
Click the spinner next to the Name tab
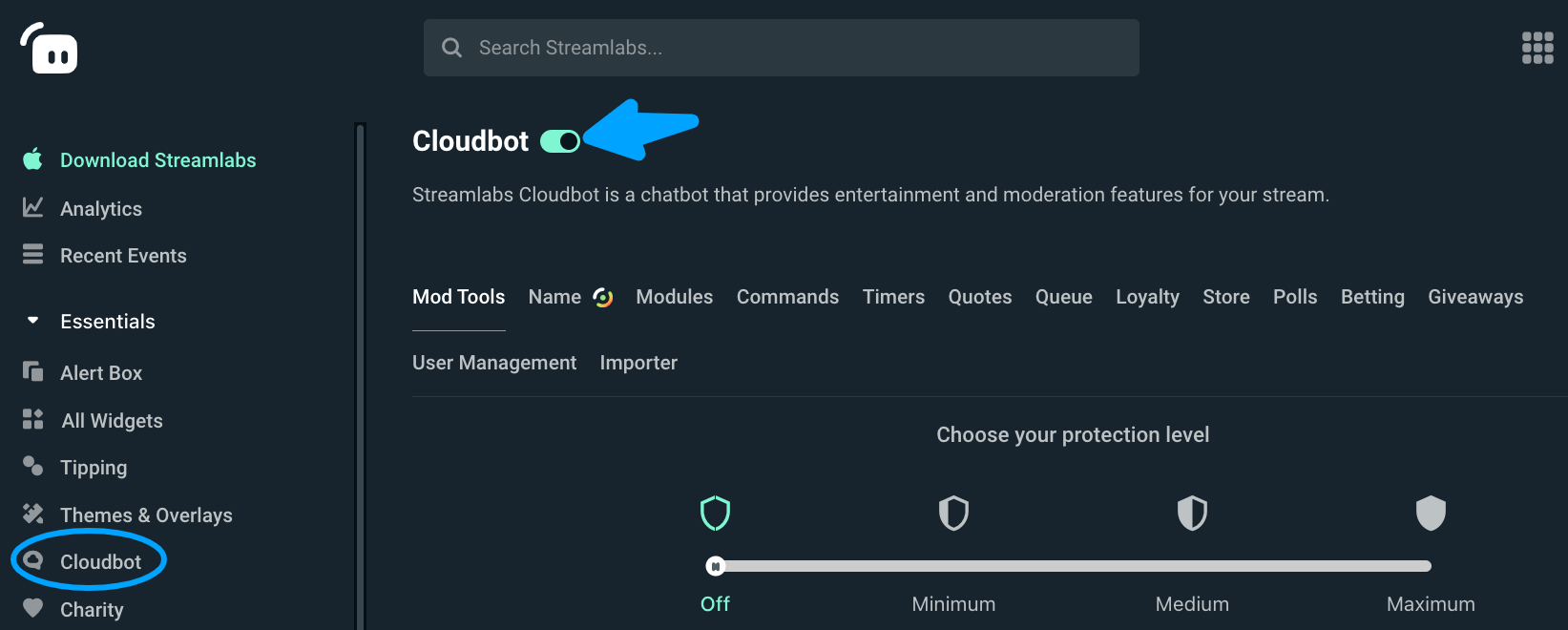[x=603, y=297]
